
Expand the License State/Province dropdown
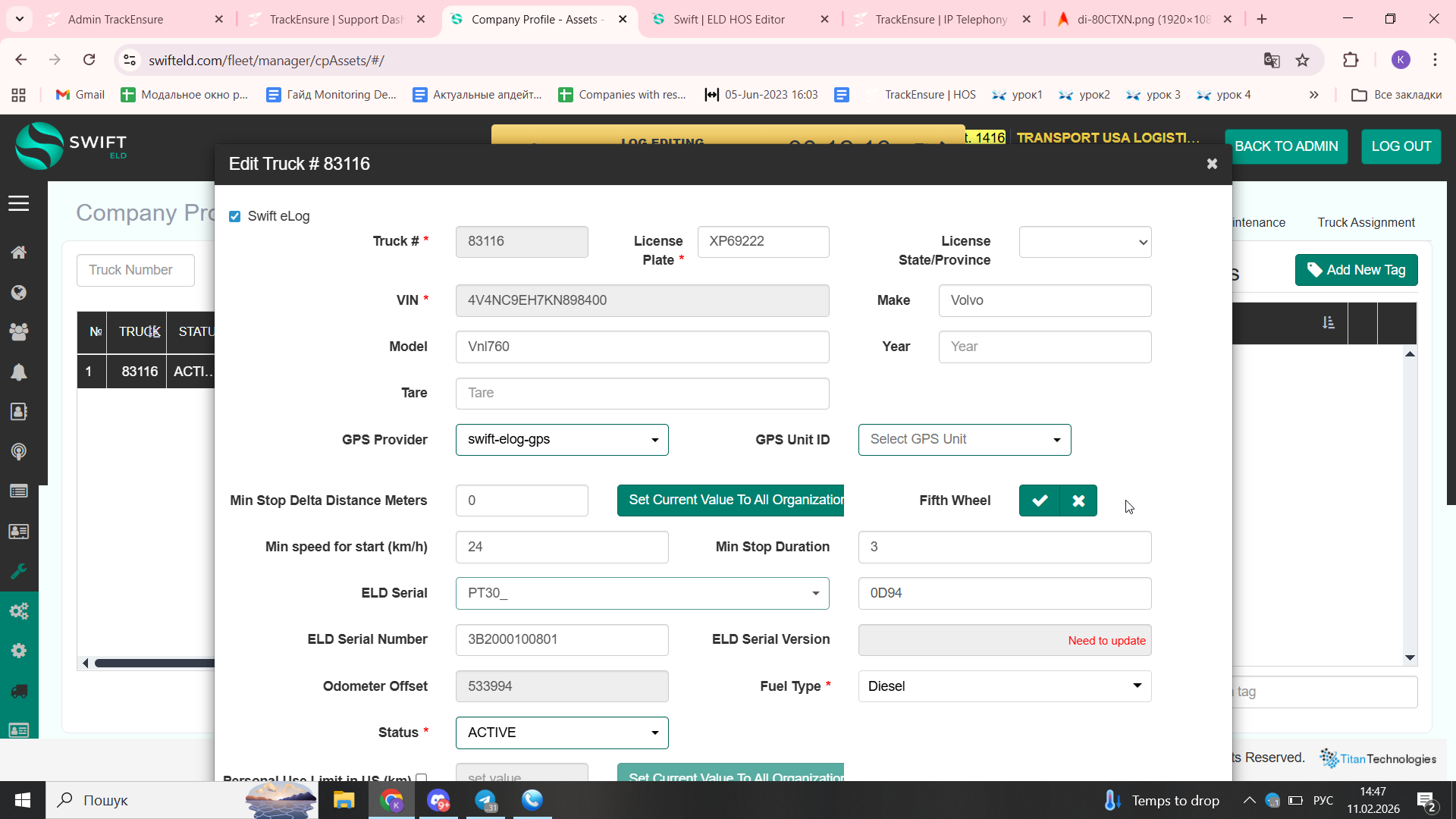[x=1084, y=242]
